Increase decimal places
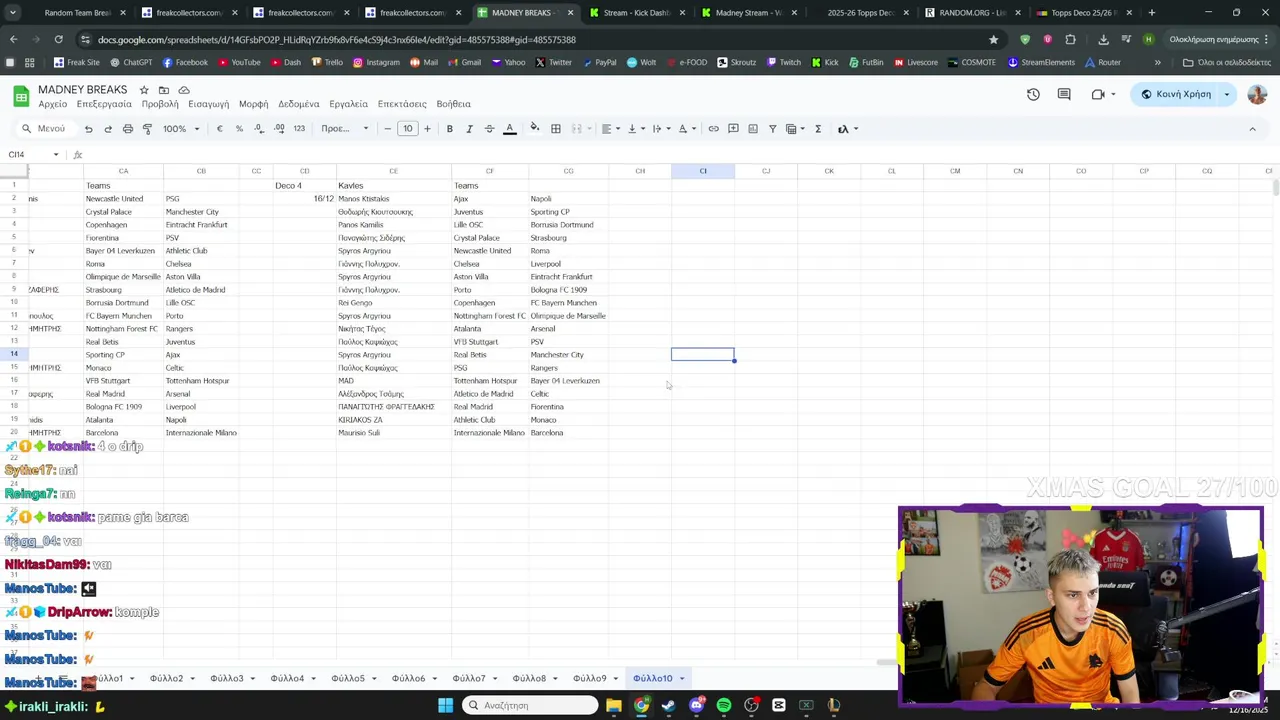 [279, 129]
